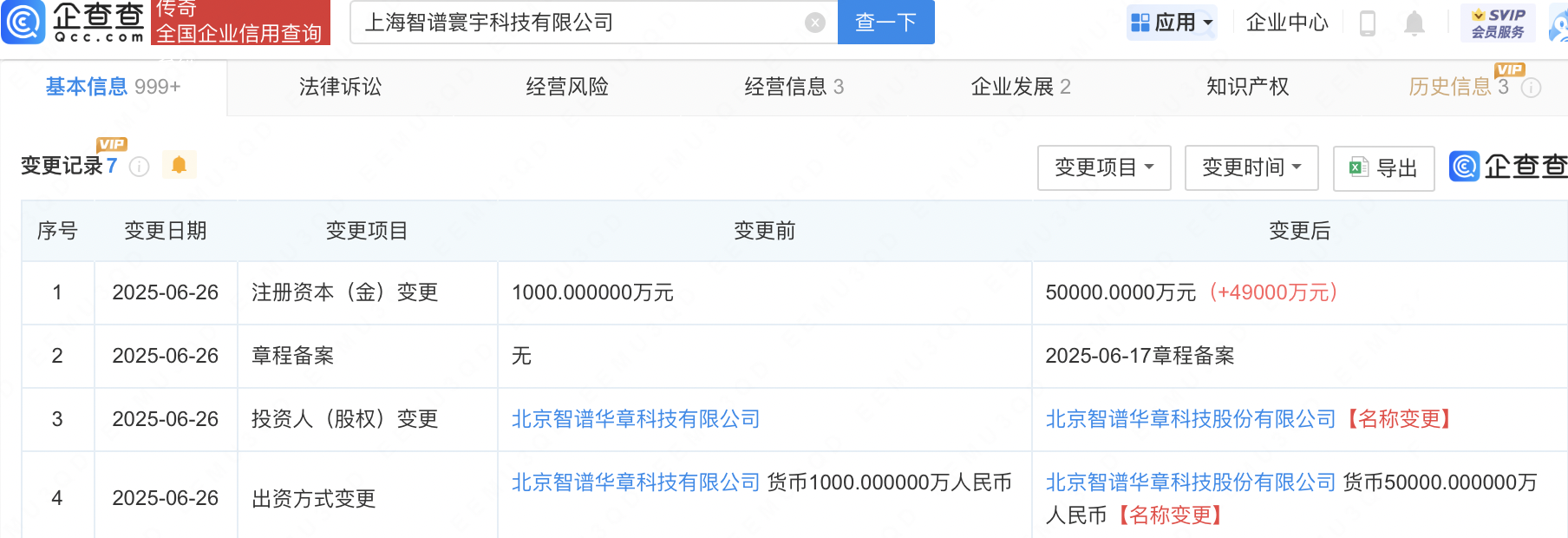The width and height of the screenshot is (1568, 538).
Task: Click the 查一下 search button
Action: 885,23
